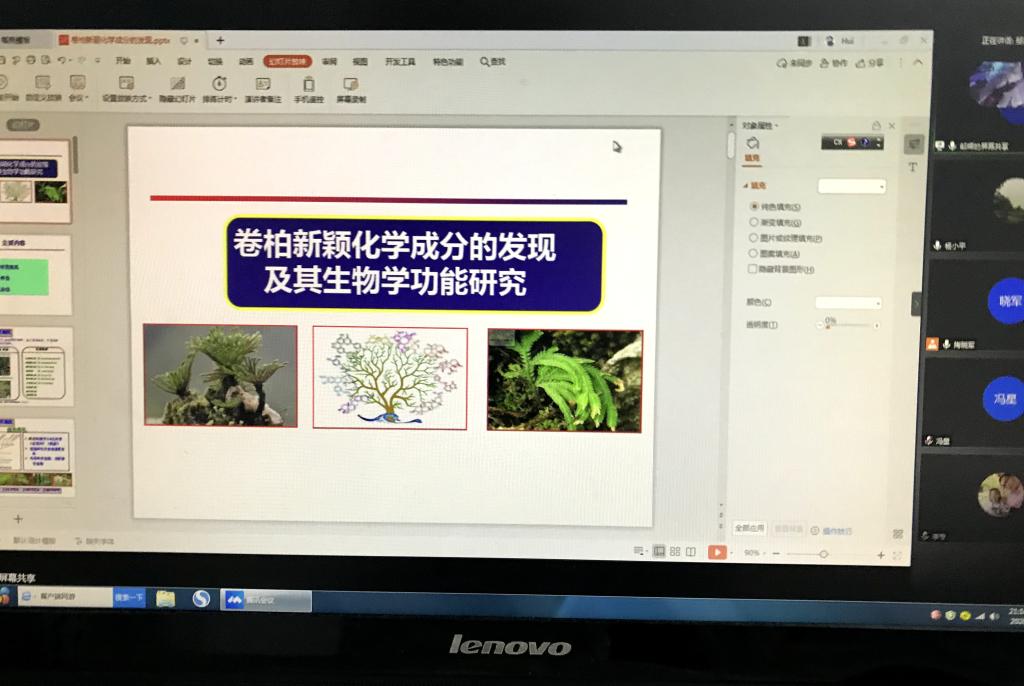Click the hide slide icon

[178, 84]
